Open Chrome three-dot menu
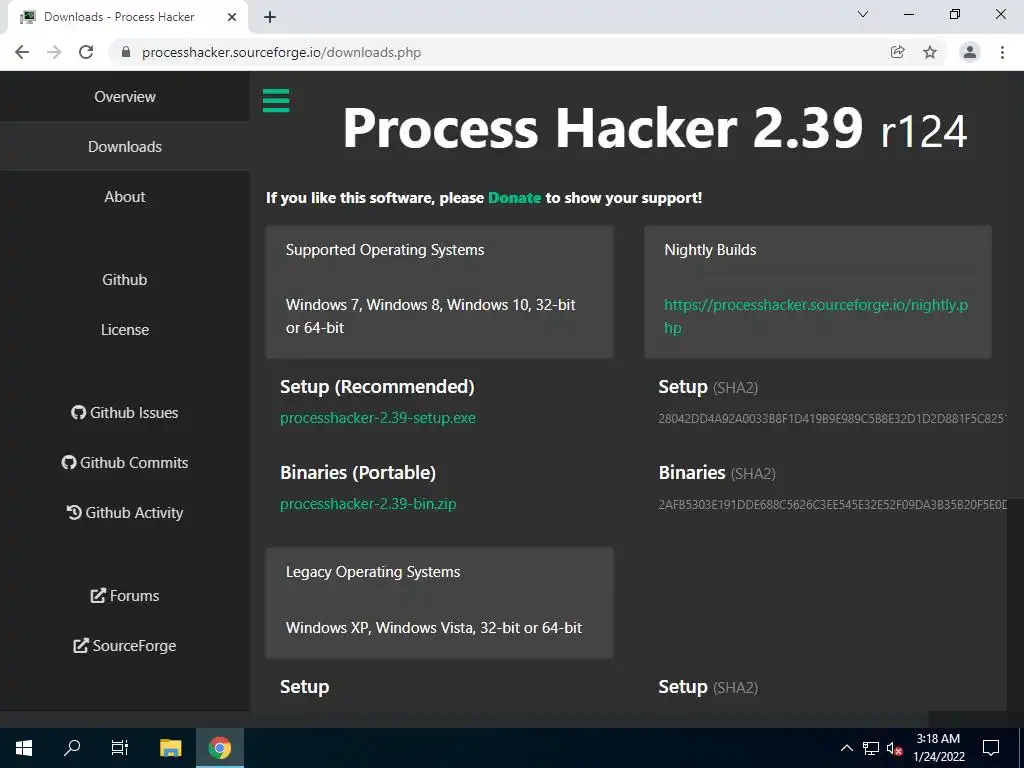 [1002, 52]
